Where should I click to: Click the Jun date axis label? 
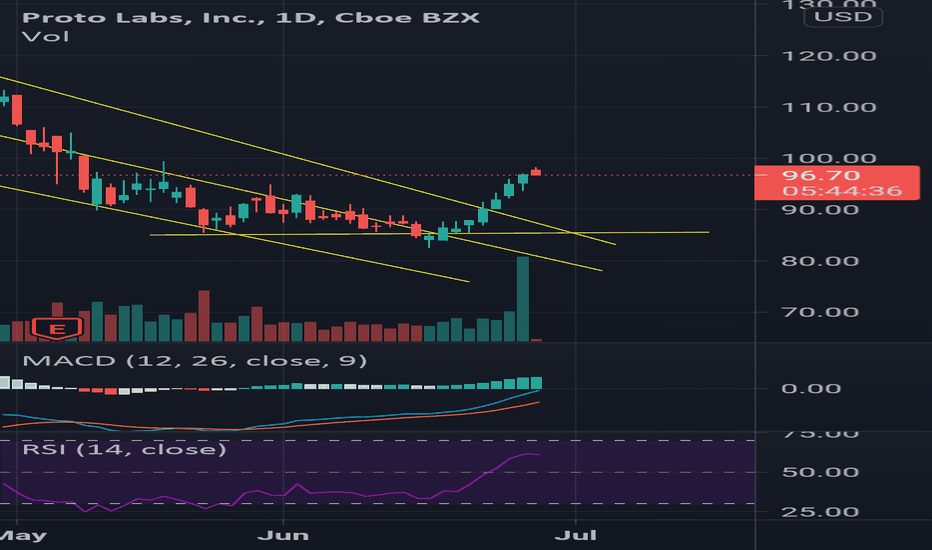(283, 536)
